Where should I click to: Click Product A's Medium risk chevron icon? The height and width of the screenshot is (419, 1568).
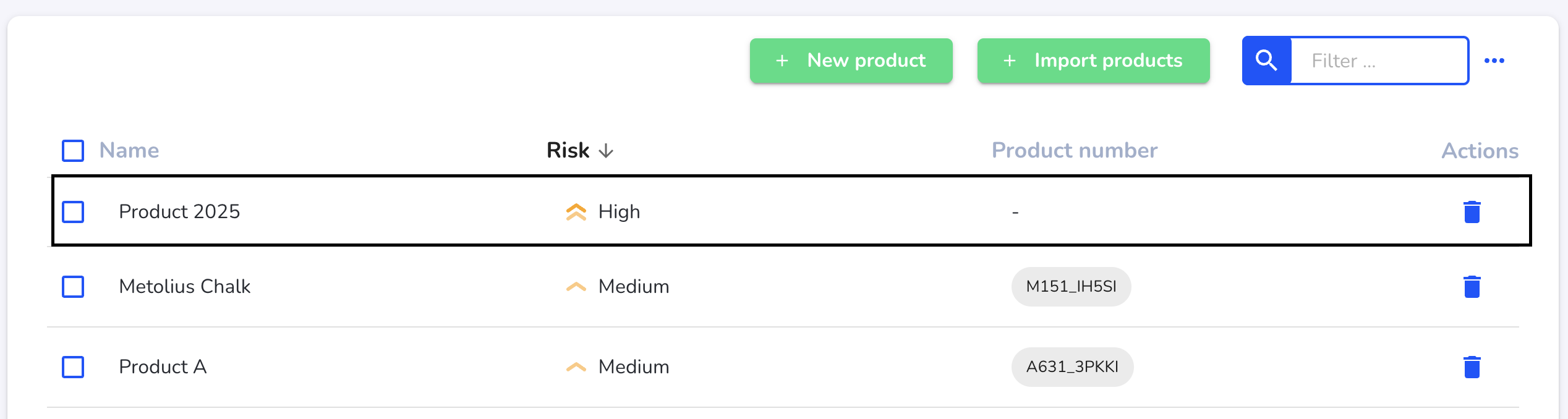[576, 367]
